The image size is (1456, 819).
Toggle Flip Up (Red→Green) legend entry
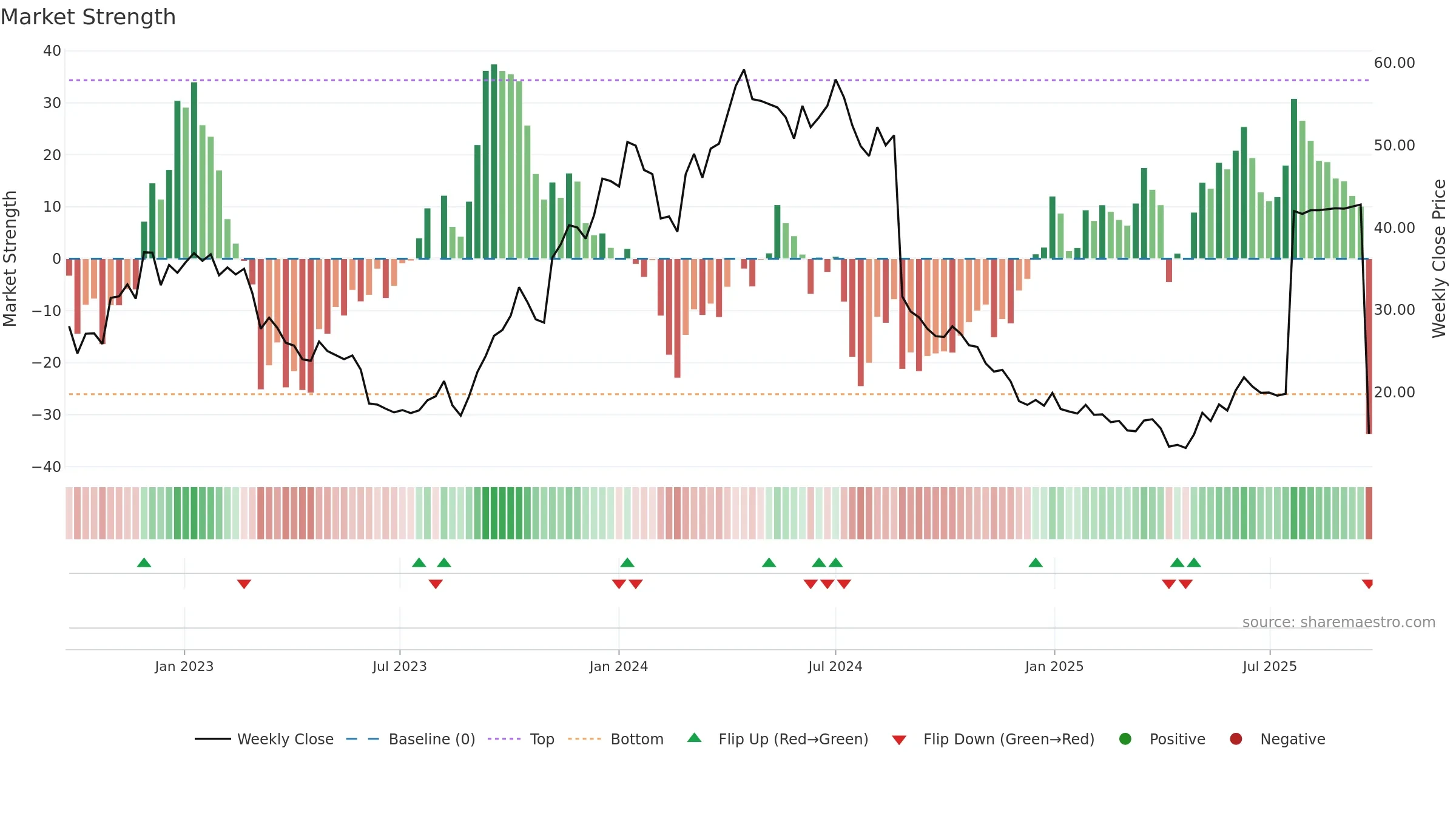(778, 739)
